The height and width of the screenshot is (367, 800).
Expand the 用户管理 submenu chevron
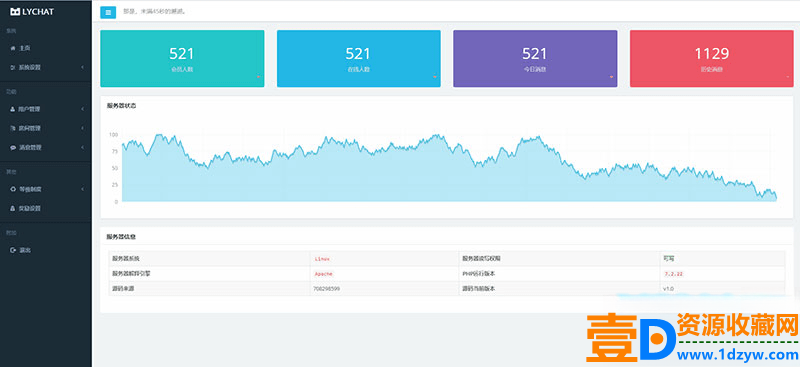82,109
